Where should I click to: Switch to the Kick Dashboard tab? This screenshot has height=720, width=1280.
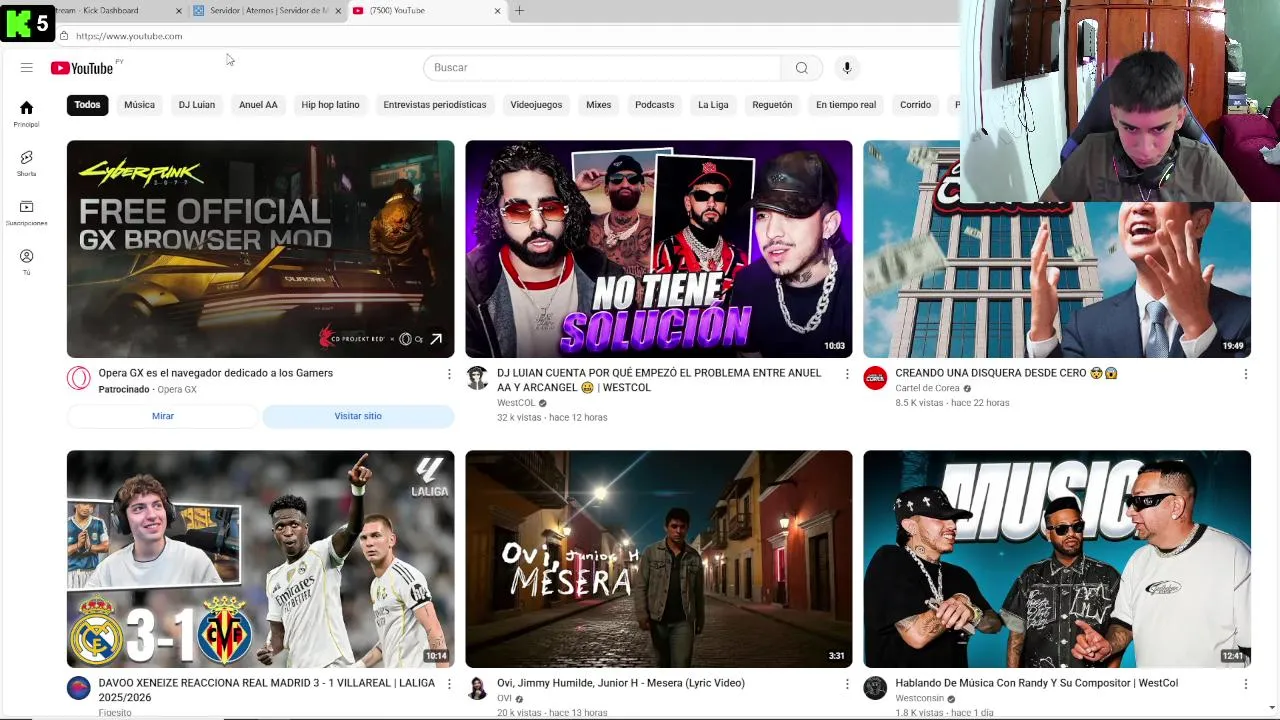(110, 11)
